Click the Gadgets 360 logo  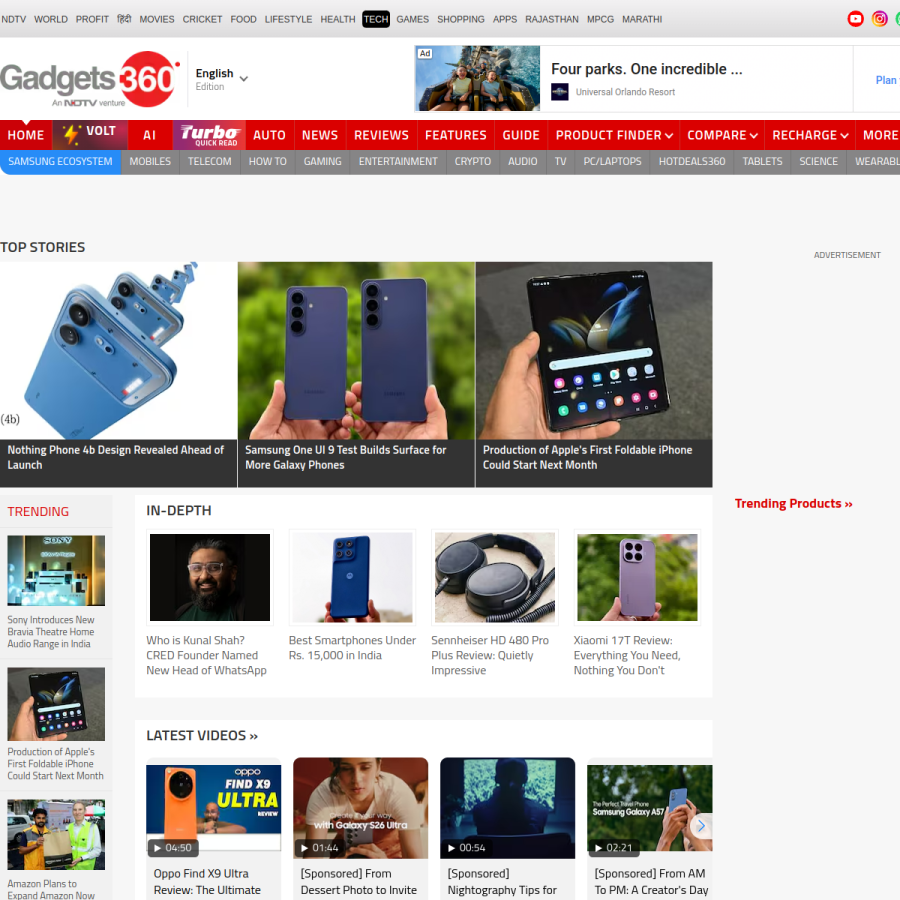(90, 79)
